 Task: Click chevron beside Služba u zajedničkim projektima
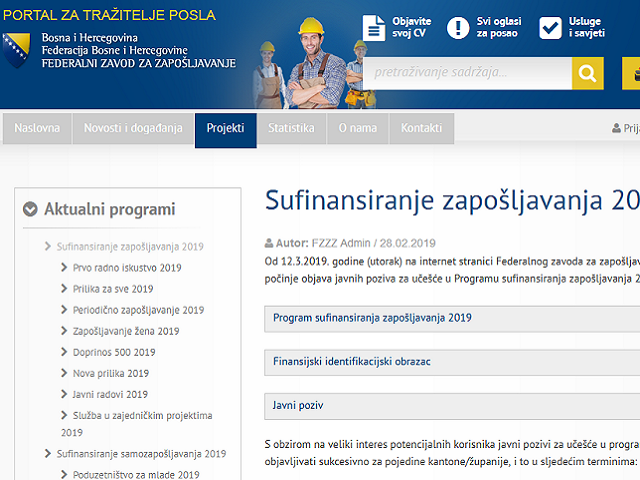[x=64, y=415]
